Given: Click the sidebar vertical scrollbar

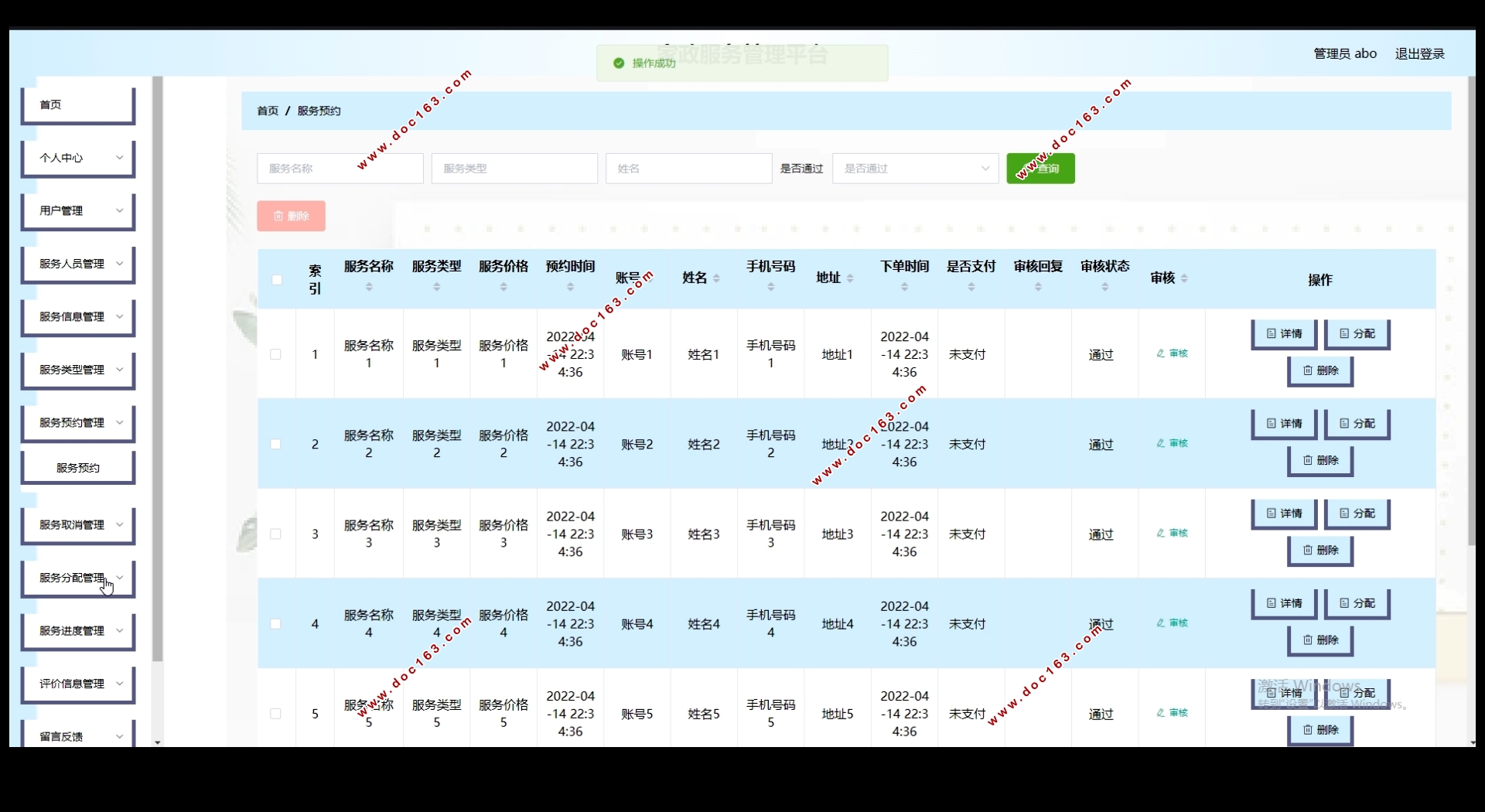Looking at the screenshot, I should pos(158,369).
